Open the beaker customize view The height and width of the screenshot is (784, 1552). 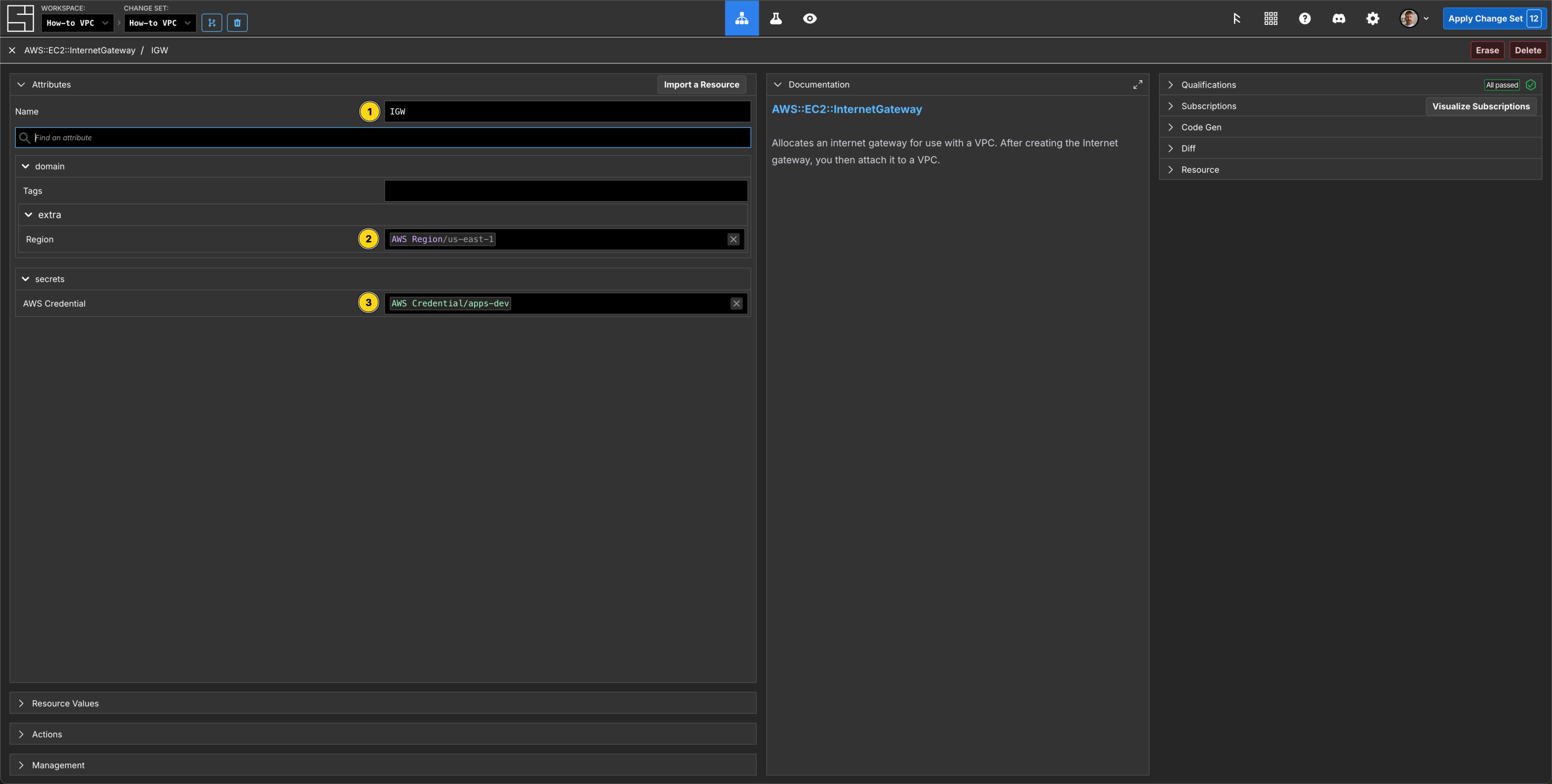(x=776, y=18)
